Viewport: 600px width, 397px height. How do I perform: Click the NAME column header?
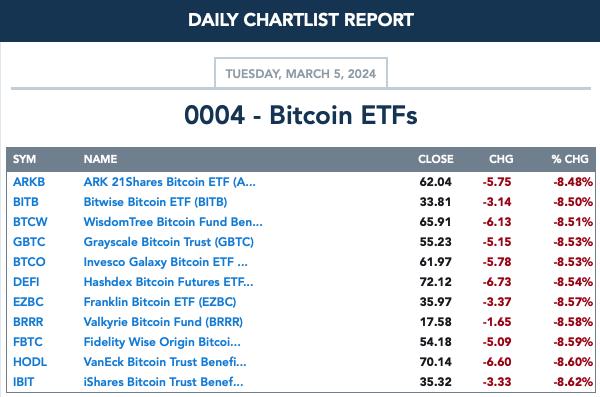pyautogui.click(x=100, y=159)
